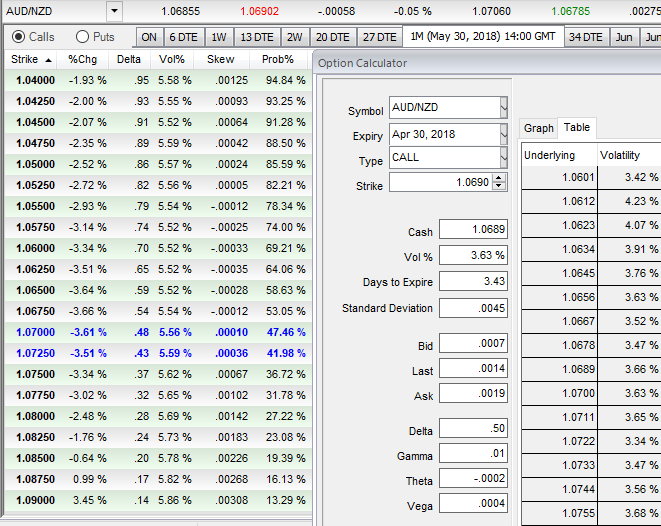Increment the Strike value stepper
This screenshot has width=661, height=526.
pyautogui.click(x=500, y=178)
